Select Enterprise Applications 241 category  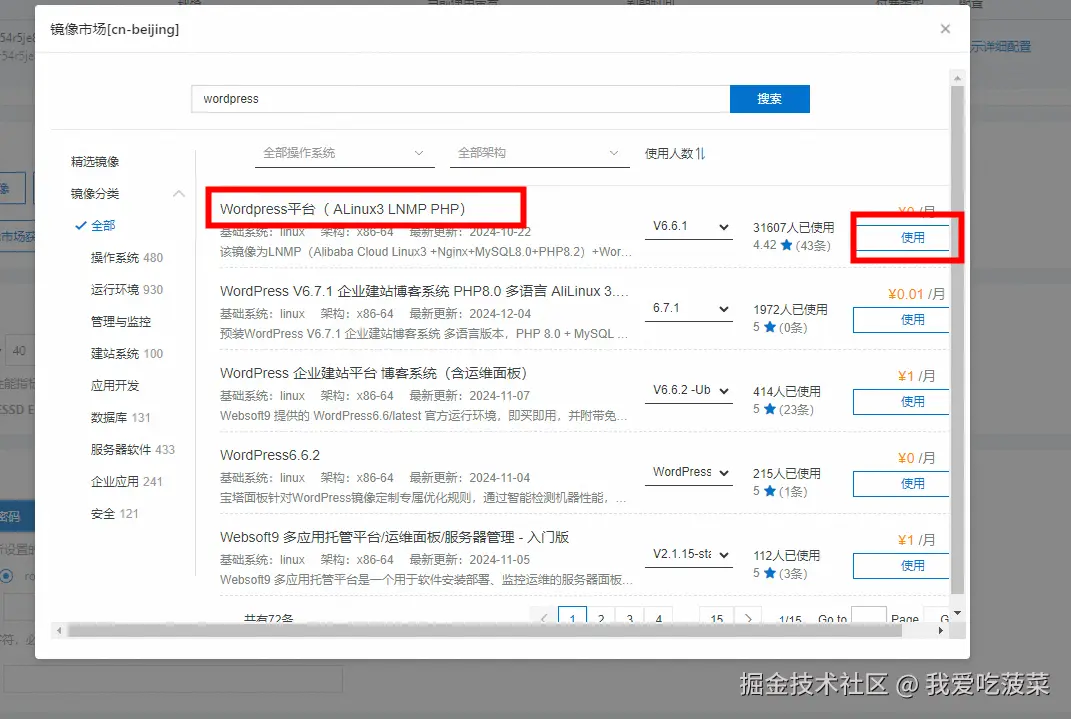[x=127, y=482]
